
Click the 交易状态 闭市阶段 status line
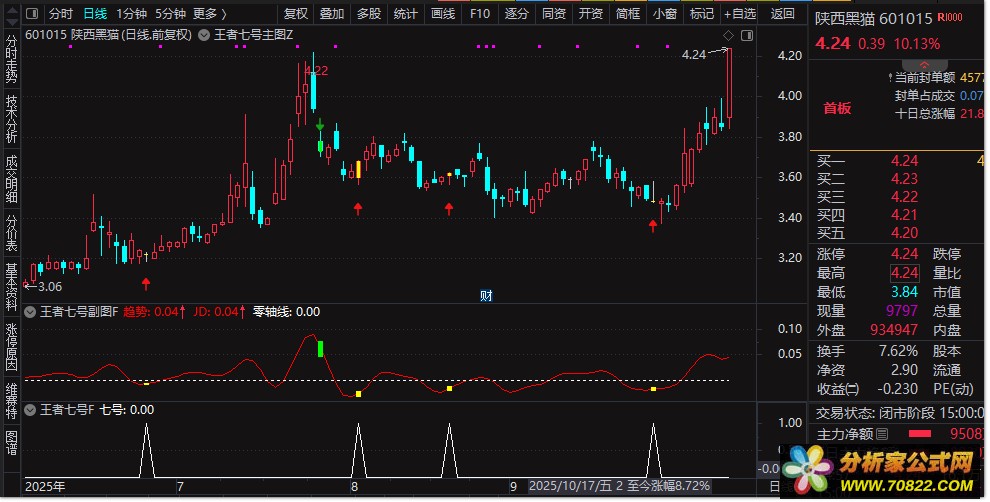(899, 413)
